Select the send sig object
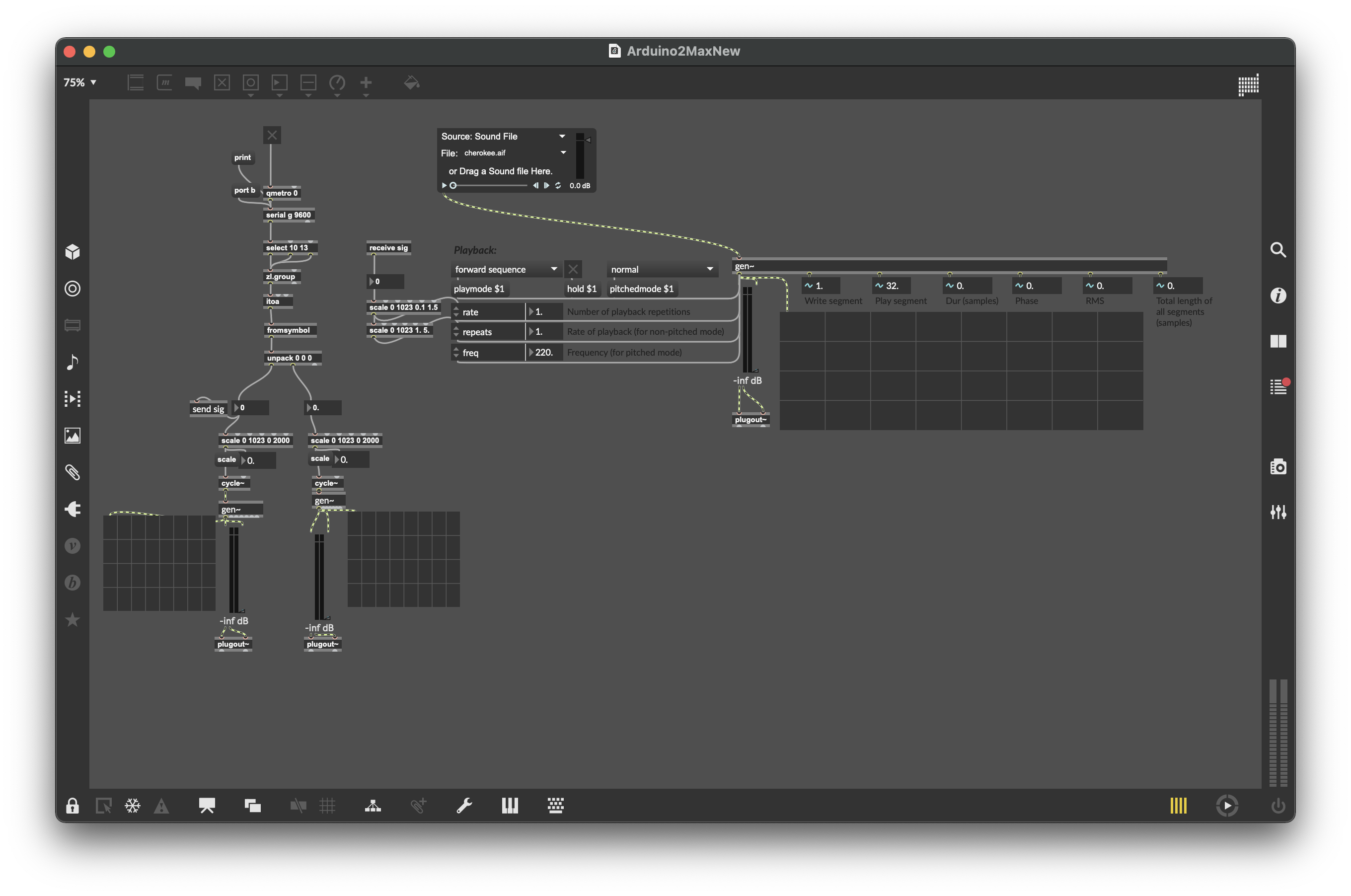This screenshot has height=896, width=1351. [208, 409]
